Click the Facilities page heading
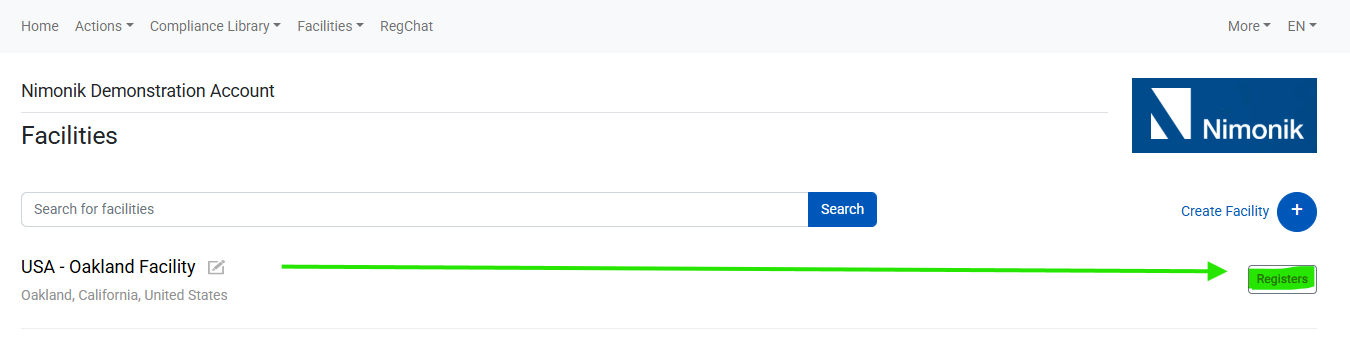 [x=69, y=135]
